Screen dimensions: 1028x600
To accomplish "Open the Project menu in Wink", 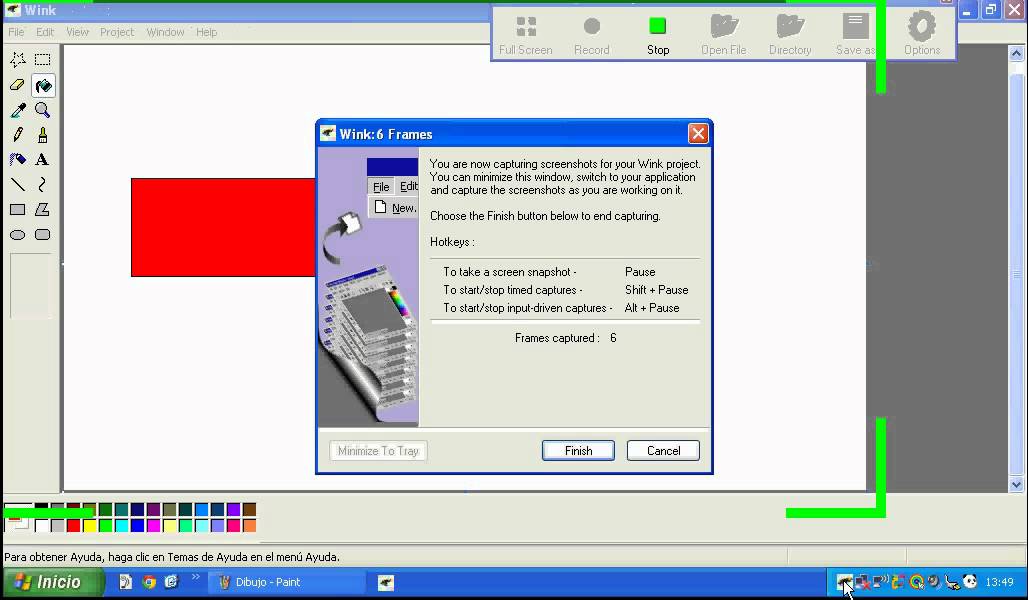I will tap(117, 32).
